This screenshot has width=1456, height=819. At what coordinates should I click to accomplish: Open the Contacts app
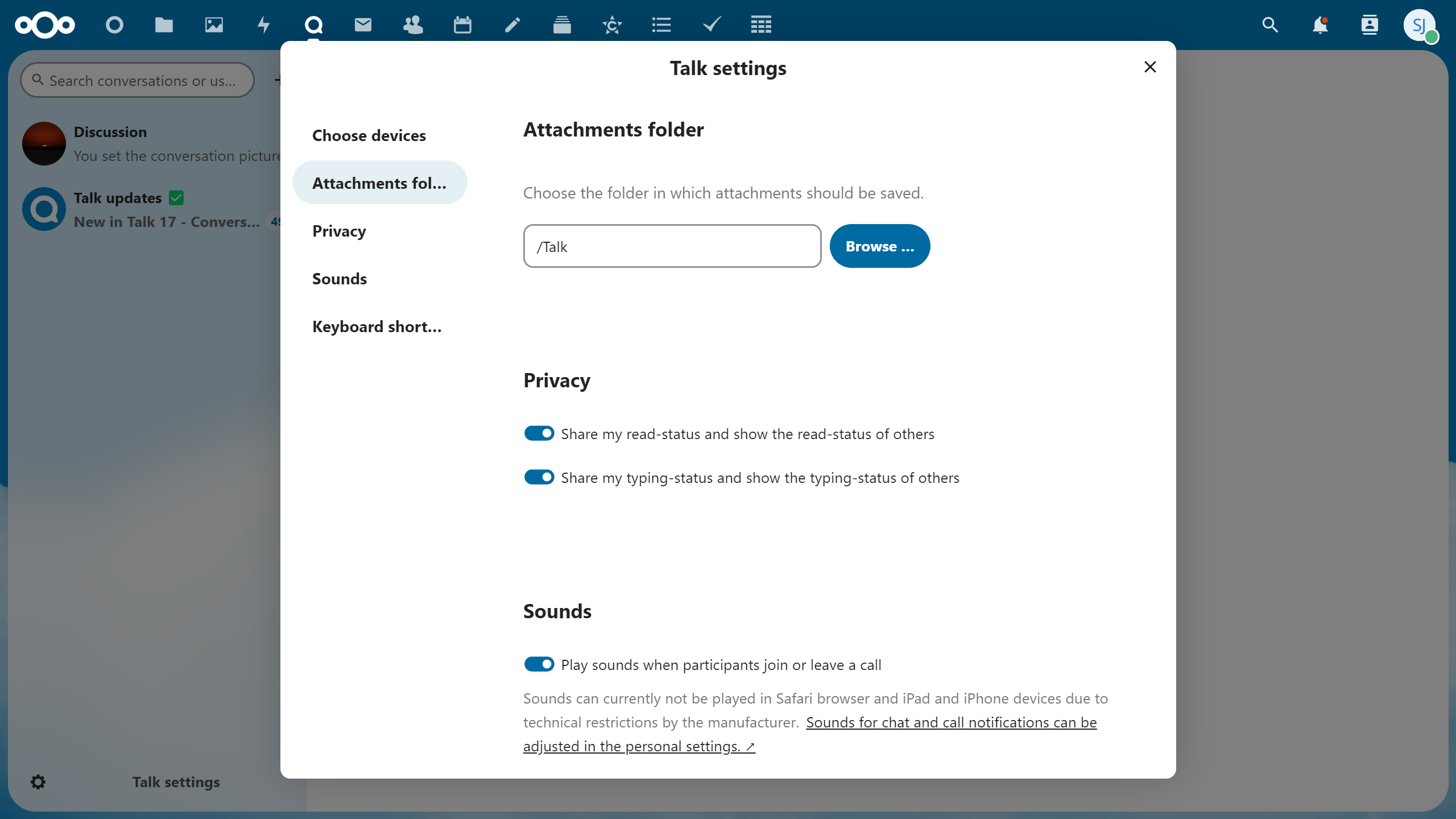pyautogui.click(x=413, y=25)
